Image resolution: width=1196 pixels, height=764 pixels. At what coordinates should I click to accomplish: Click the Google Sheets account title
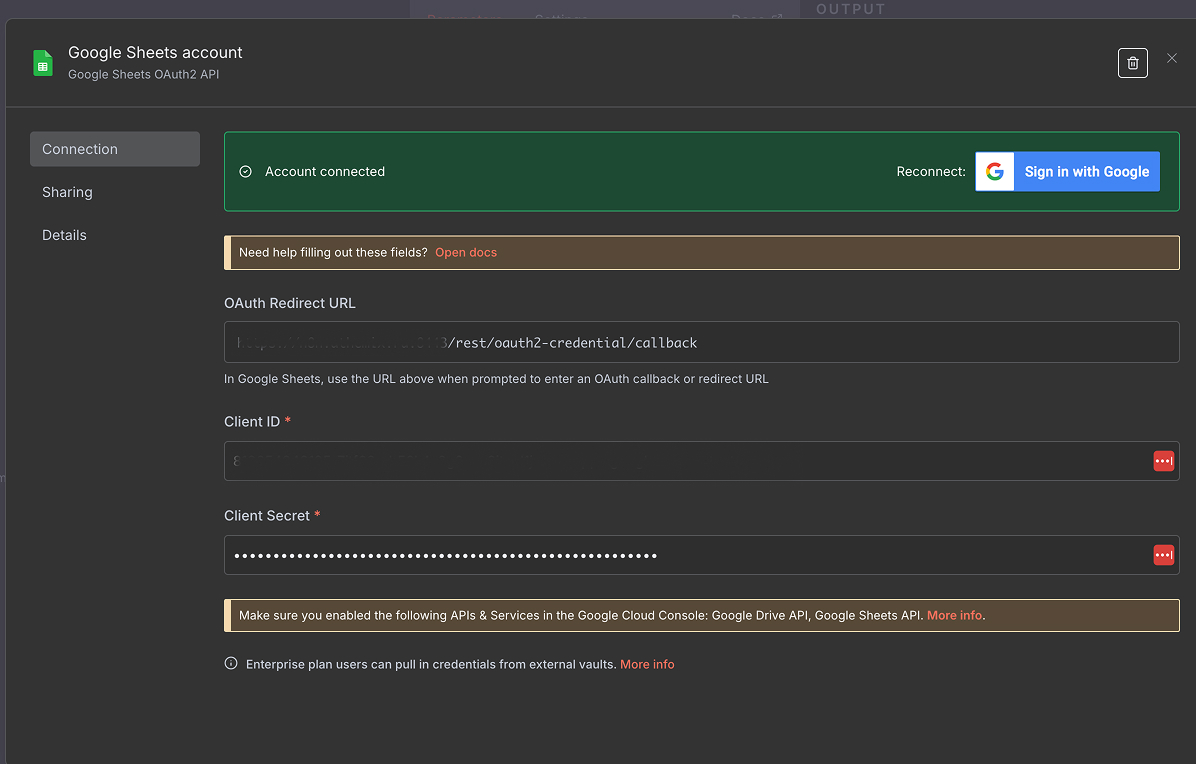(155, 53)
